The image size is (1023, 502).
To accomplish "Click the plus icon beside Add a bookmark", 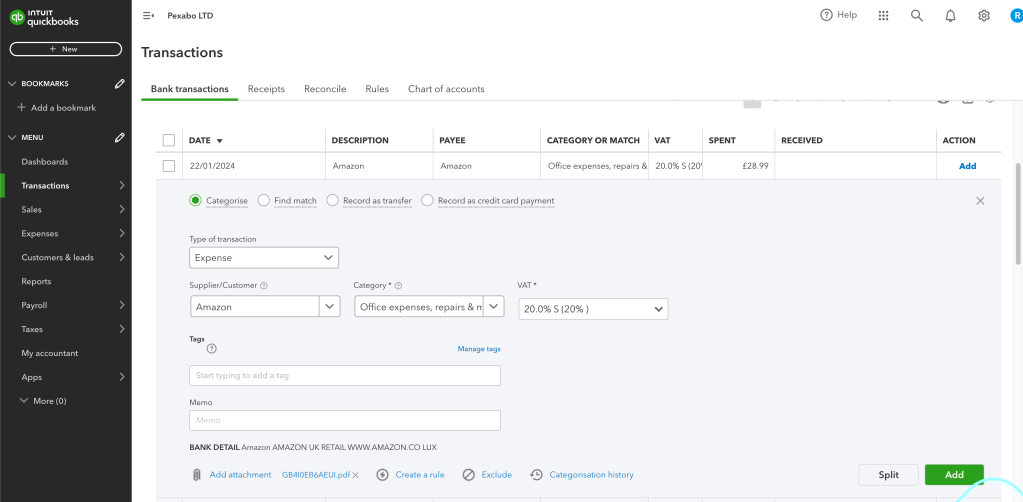I will click(x=22, y=108).
